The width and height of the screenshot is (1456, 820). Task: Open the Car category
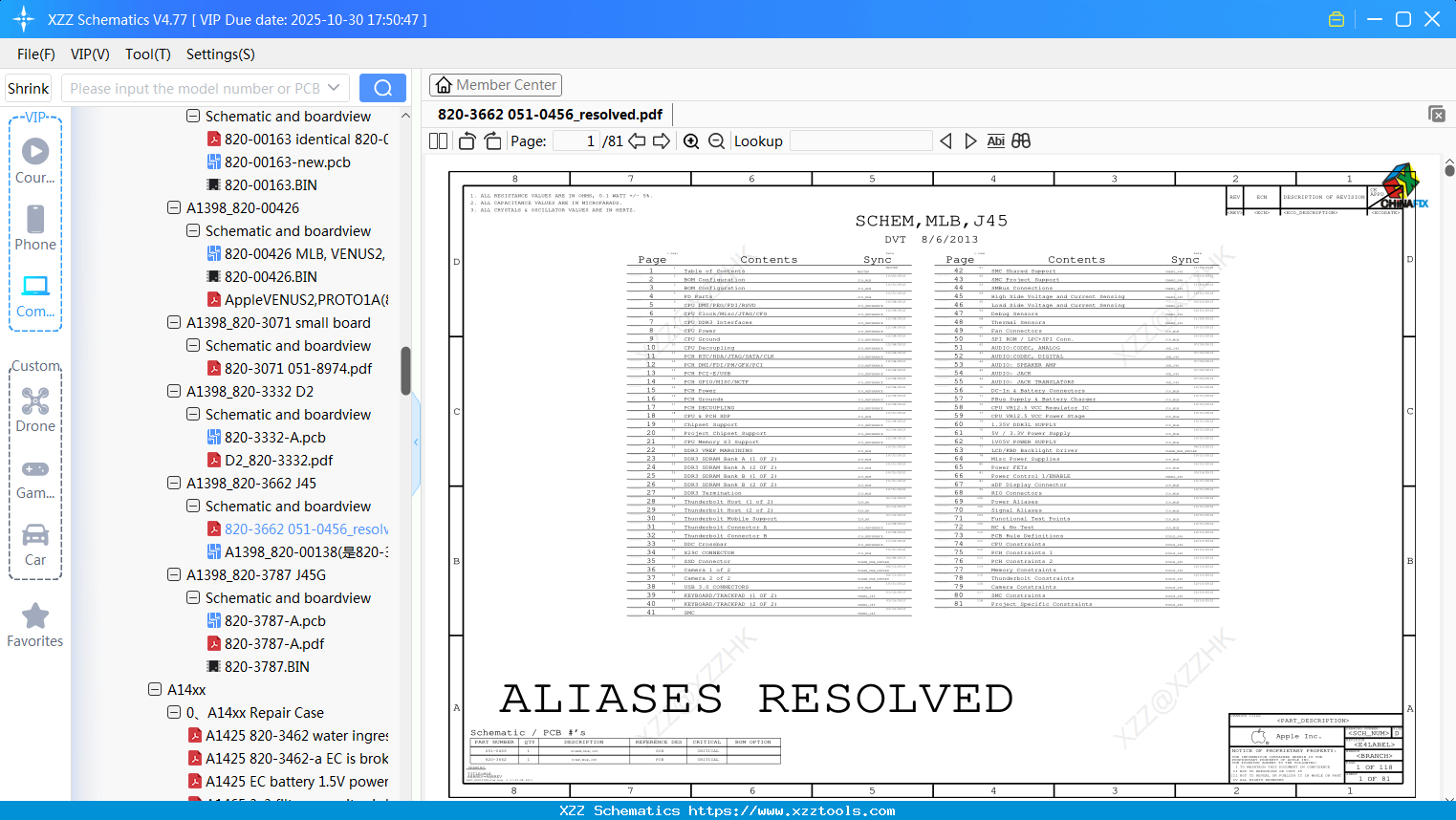[35, 545]
